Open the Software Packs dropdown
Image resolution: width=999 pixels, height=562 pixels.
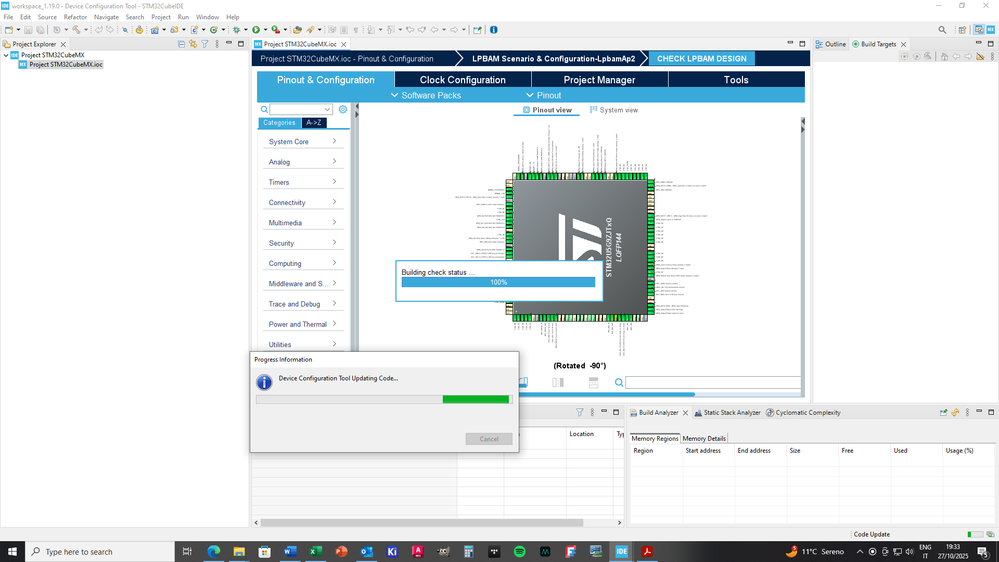click(426, 96)
